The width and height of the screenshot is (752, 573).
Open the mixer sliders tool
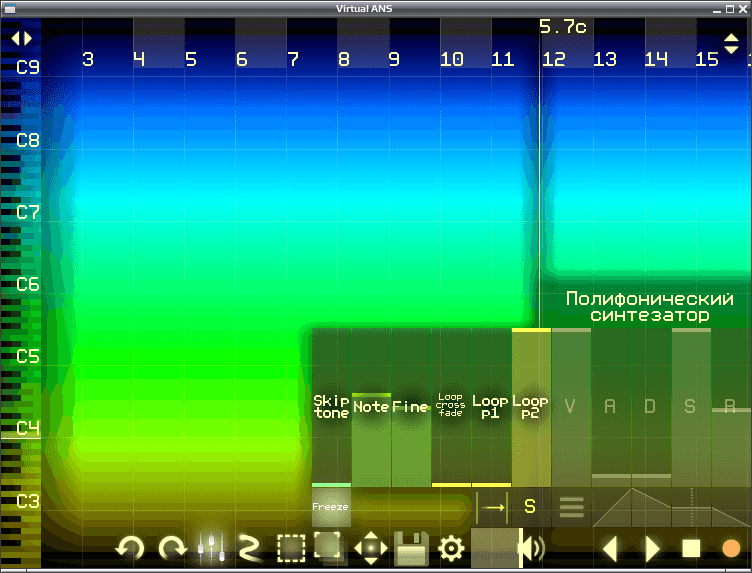click(x=212, y=548)
